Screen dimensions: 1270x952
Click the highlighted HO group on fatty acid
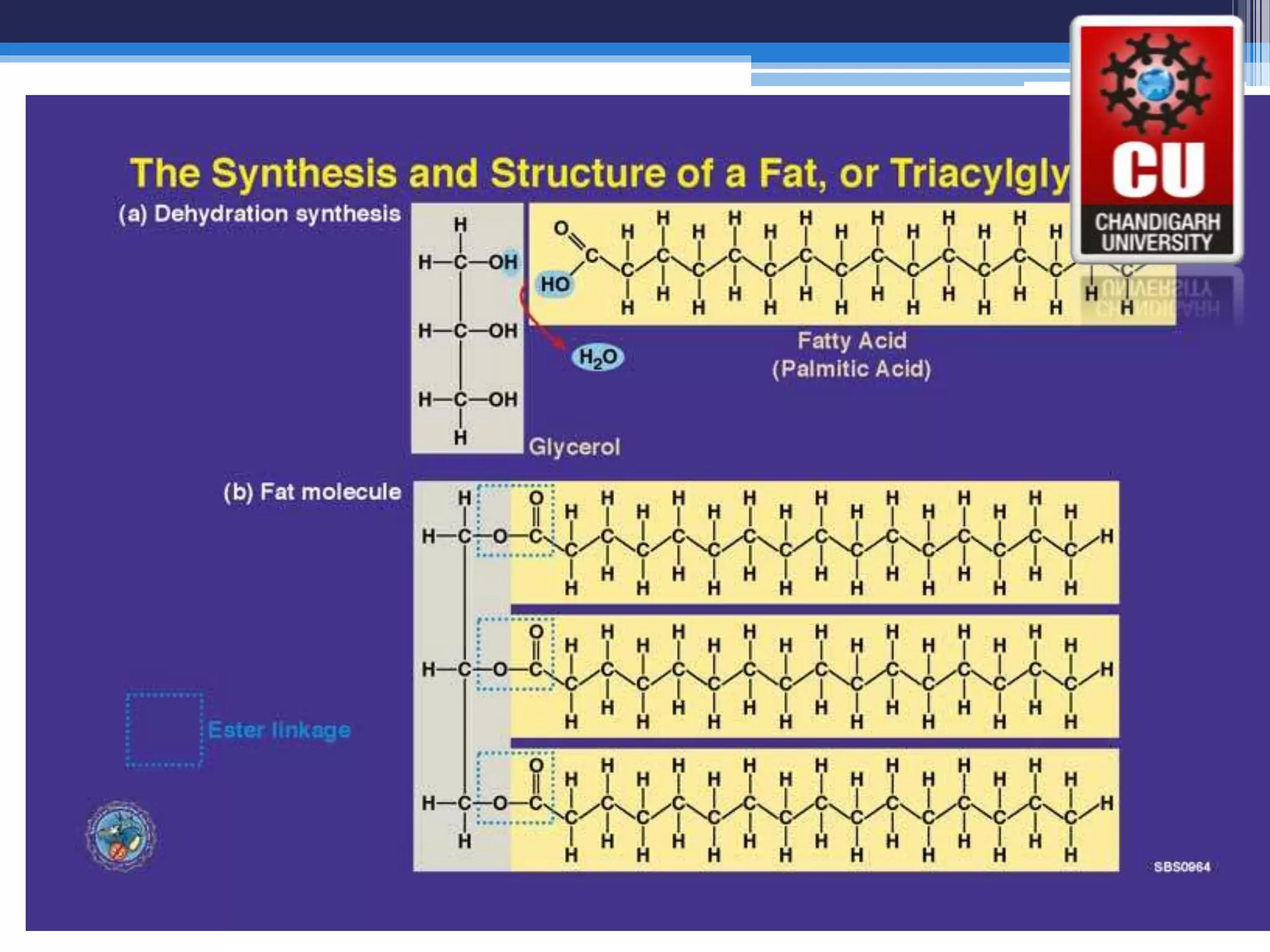554,284
